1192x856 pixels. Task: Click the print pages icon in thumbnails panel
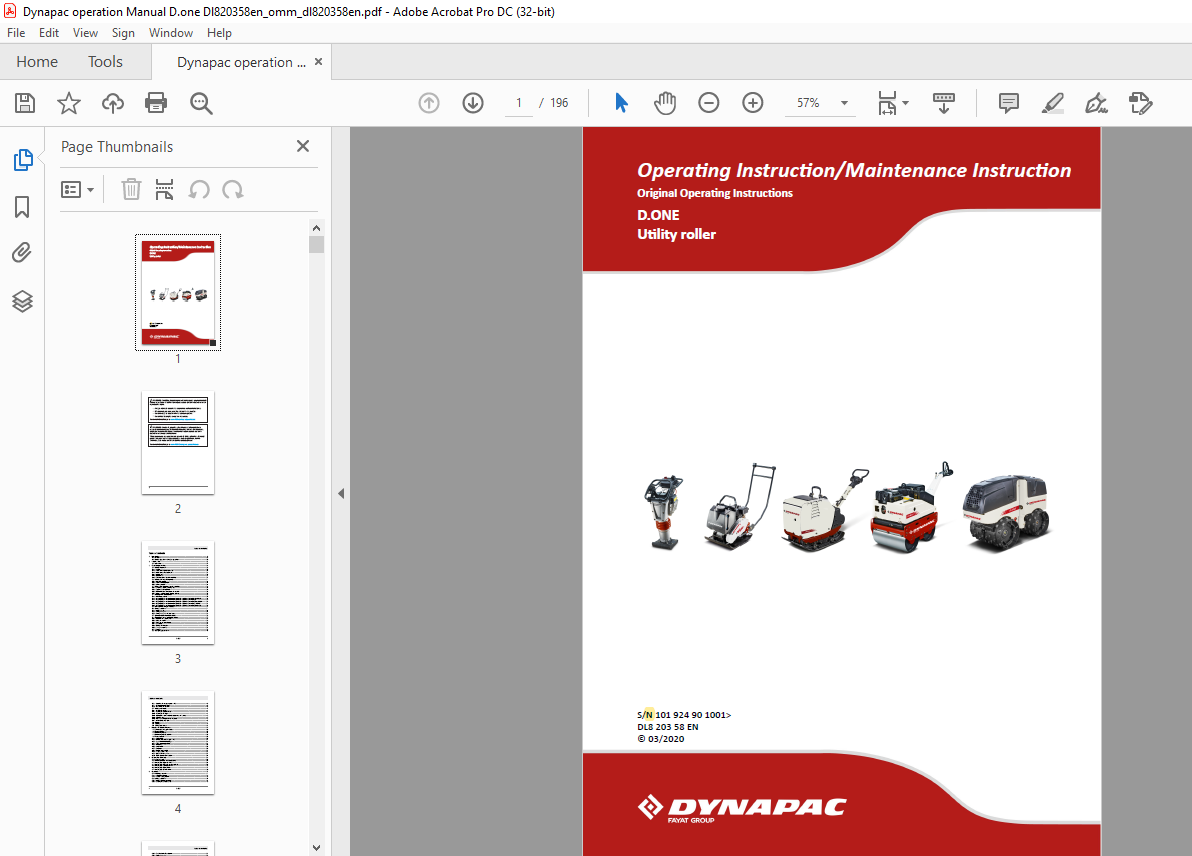click(x=164, y=189)
